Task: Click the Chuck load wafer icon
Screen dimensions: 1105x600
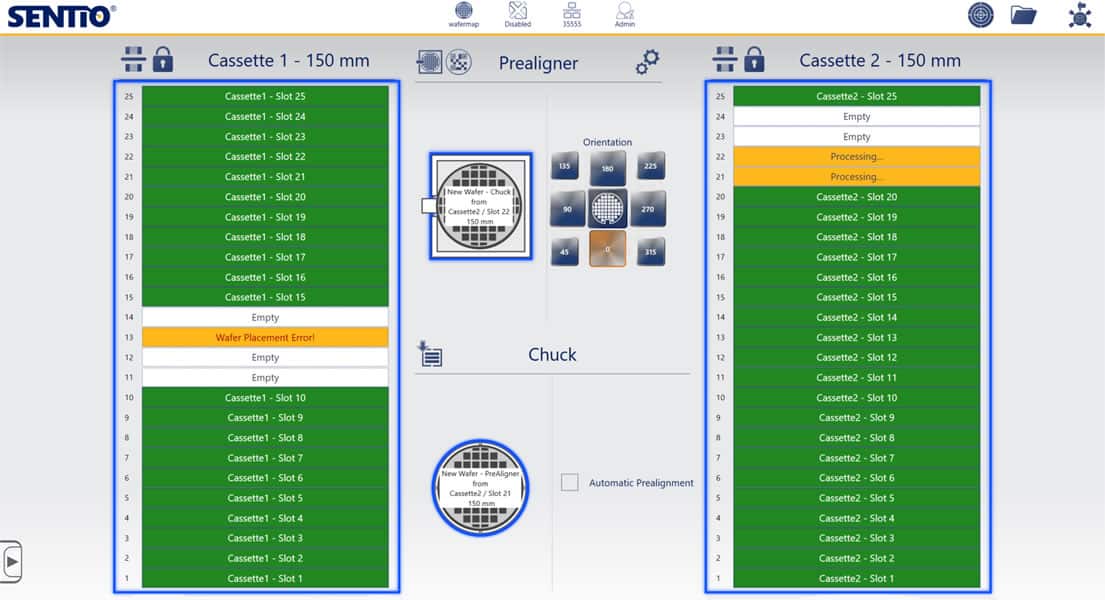Action: (x=430, y=354)
